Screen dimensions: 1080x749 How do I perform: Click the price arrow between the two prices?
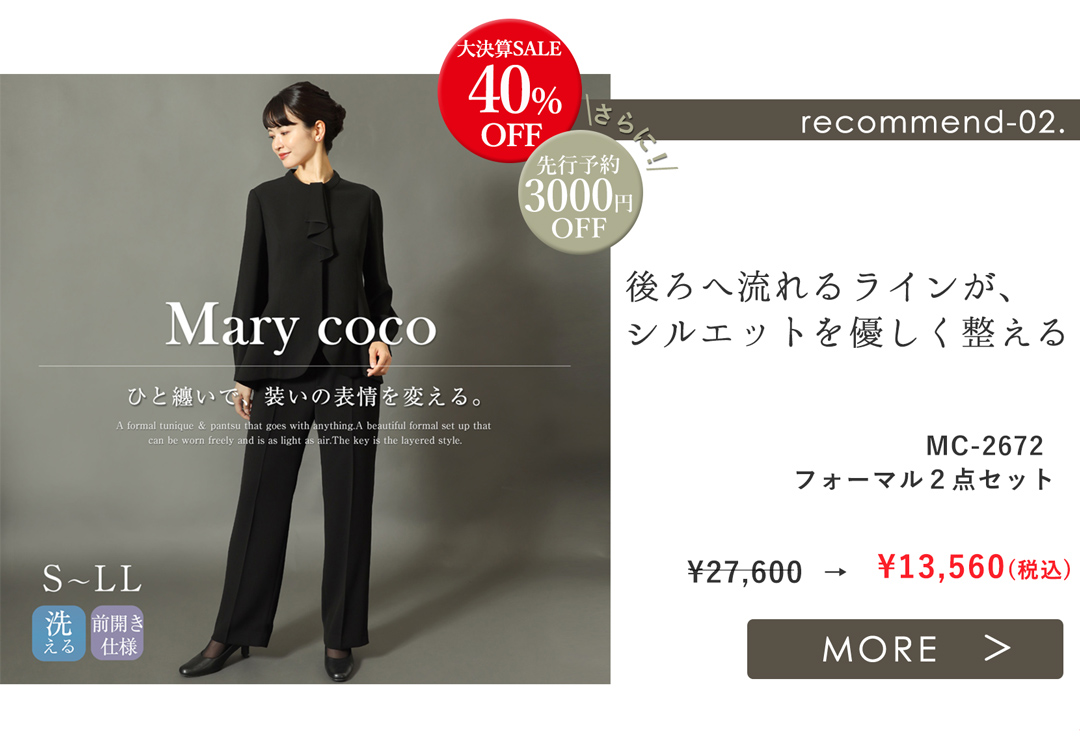(835, 572)
